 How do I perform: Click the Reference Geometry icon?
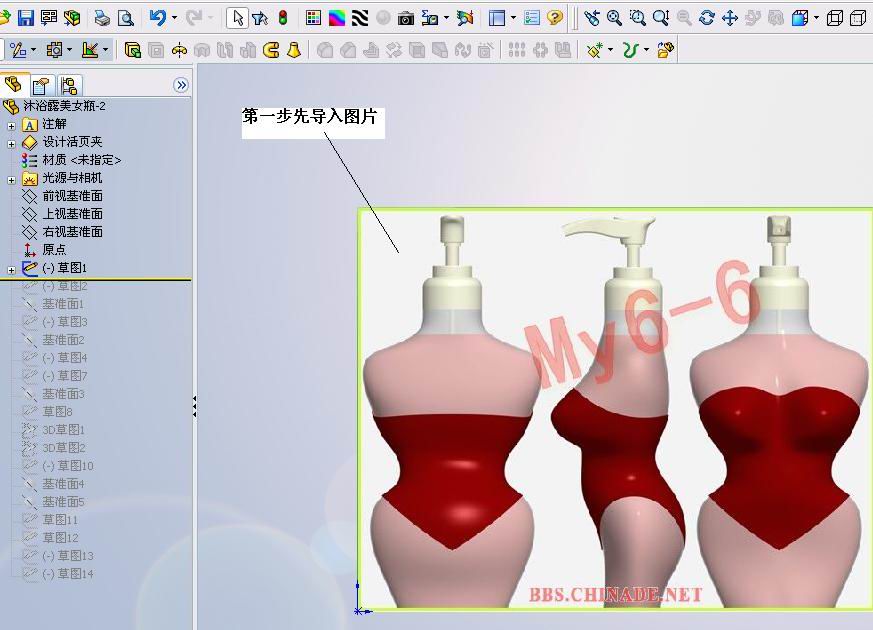[x=595, y=50]
